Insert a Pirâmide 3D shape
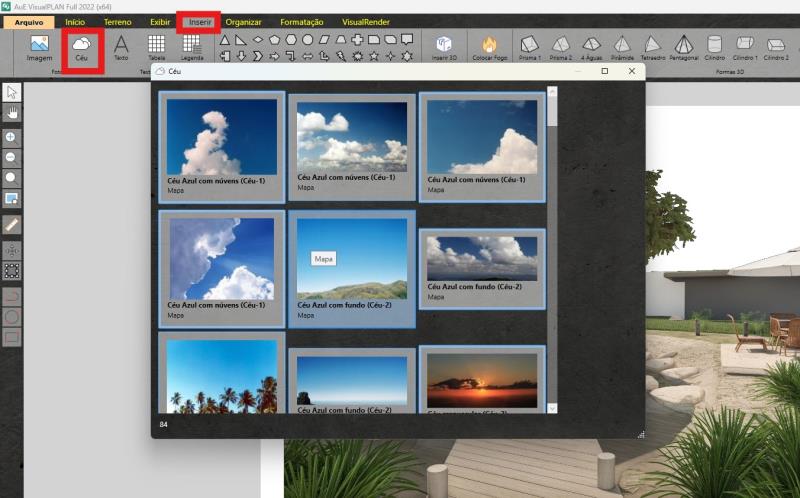This screenshot has width=800, height=498. pyautogui.click(x=622, y=48)
